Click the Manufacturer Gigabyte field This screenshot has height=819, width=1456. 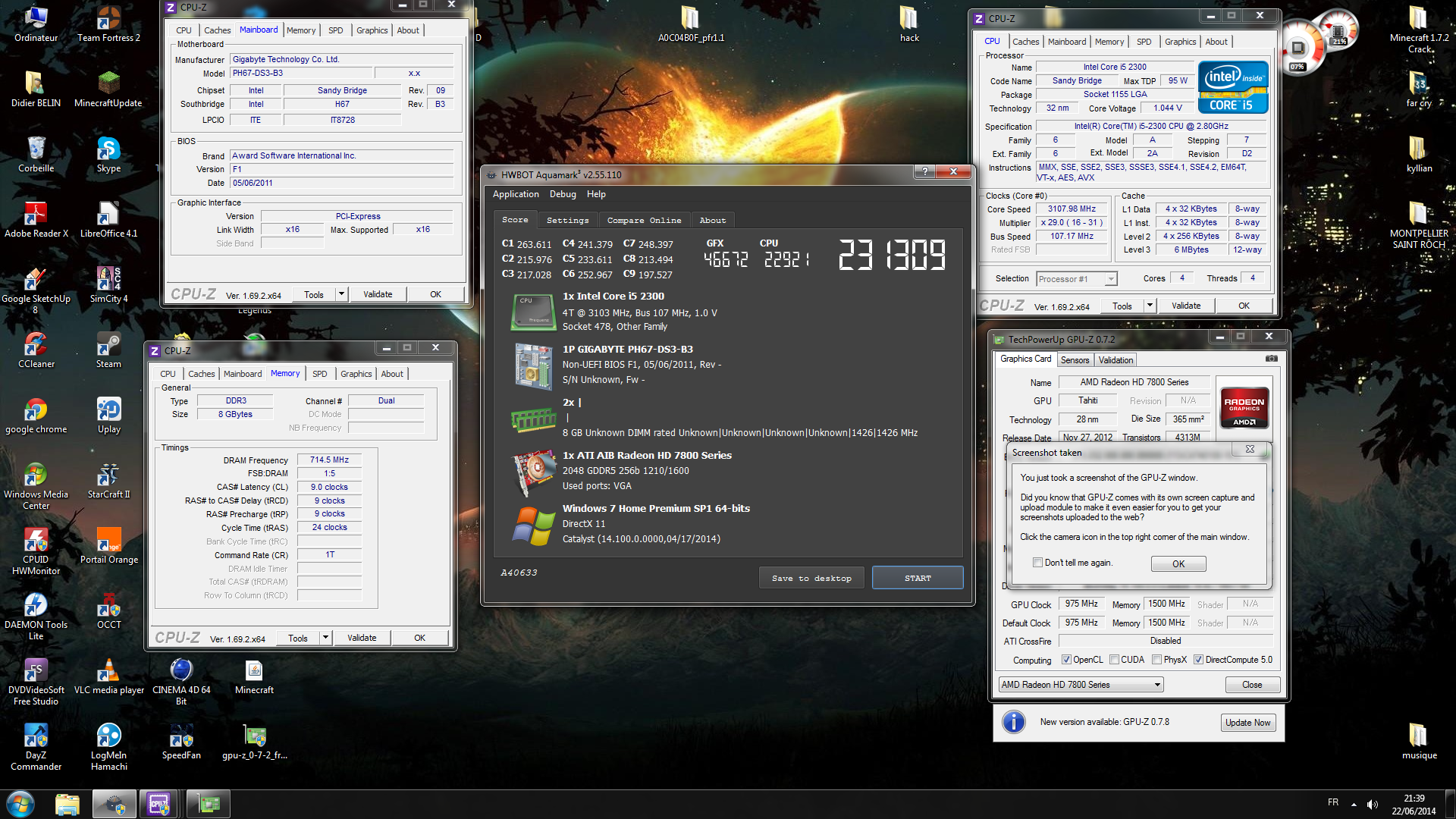pyautogui.click(x=342, y=59)
